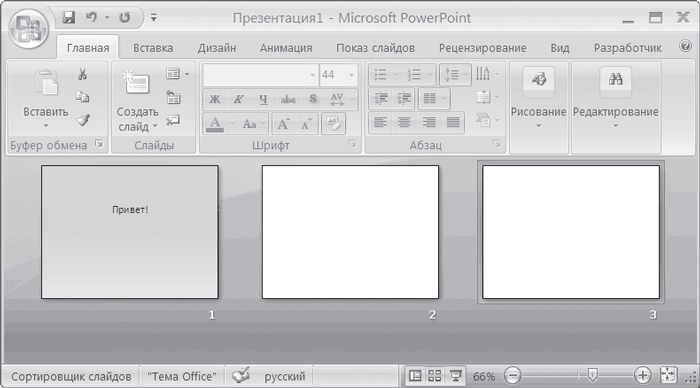This screenshot has width=700, height=388.
Task: Reset the slide using reset icon
Action: pos(173,97)
